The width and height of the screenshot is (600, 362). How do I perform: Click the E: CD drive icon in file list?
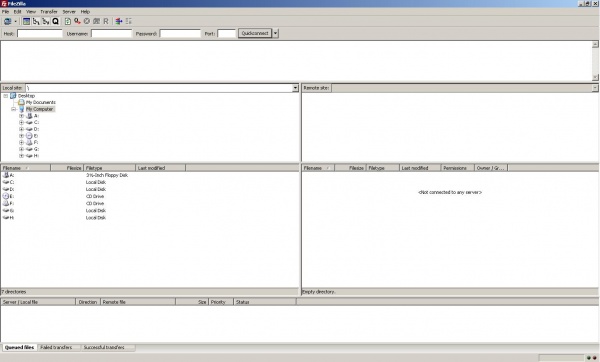(6, 196)
